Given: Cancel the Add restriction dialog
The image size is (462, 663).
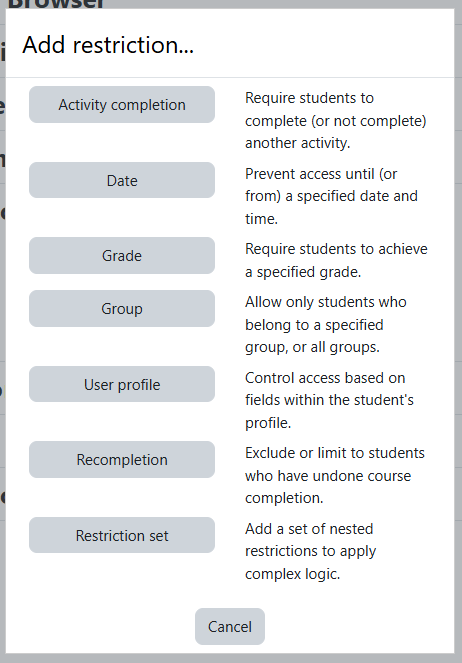Looking at the screenshot, I should 230,627.
